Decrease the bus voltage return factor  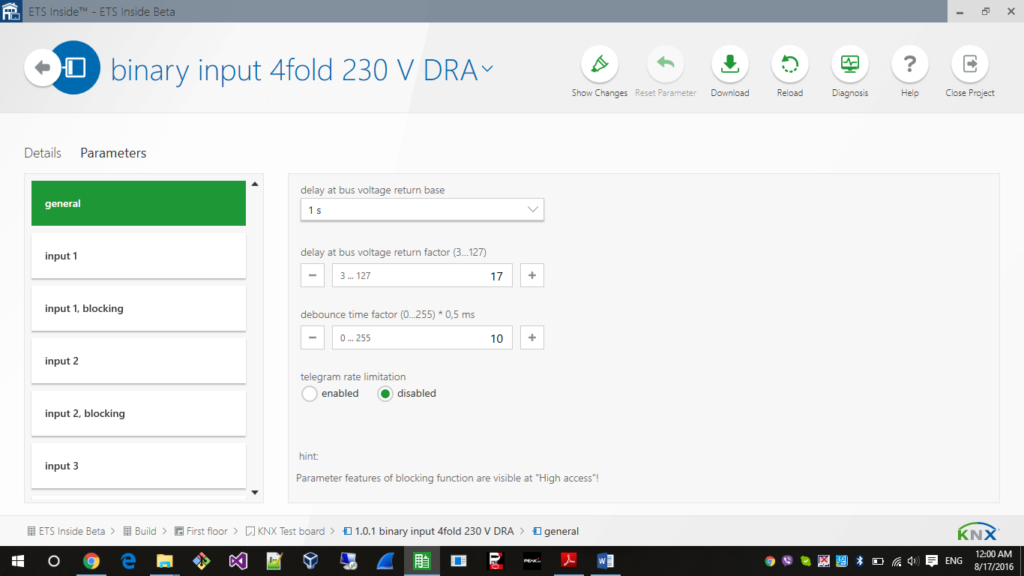click(312, 276)
